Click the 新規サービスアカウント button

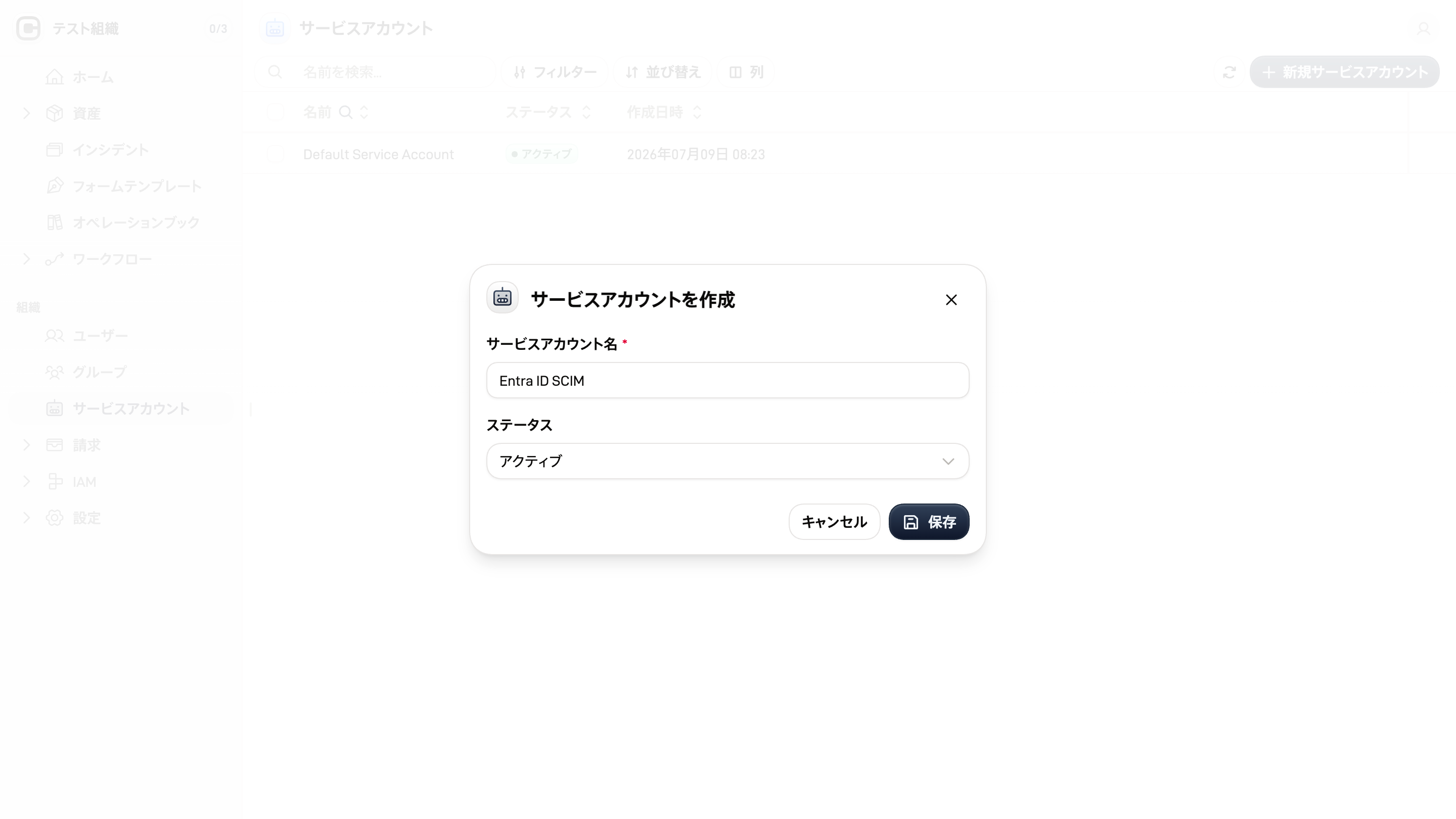pos(1345,72)
